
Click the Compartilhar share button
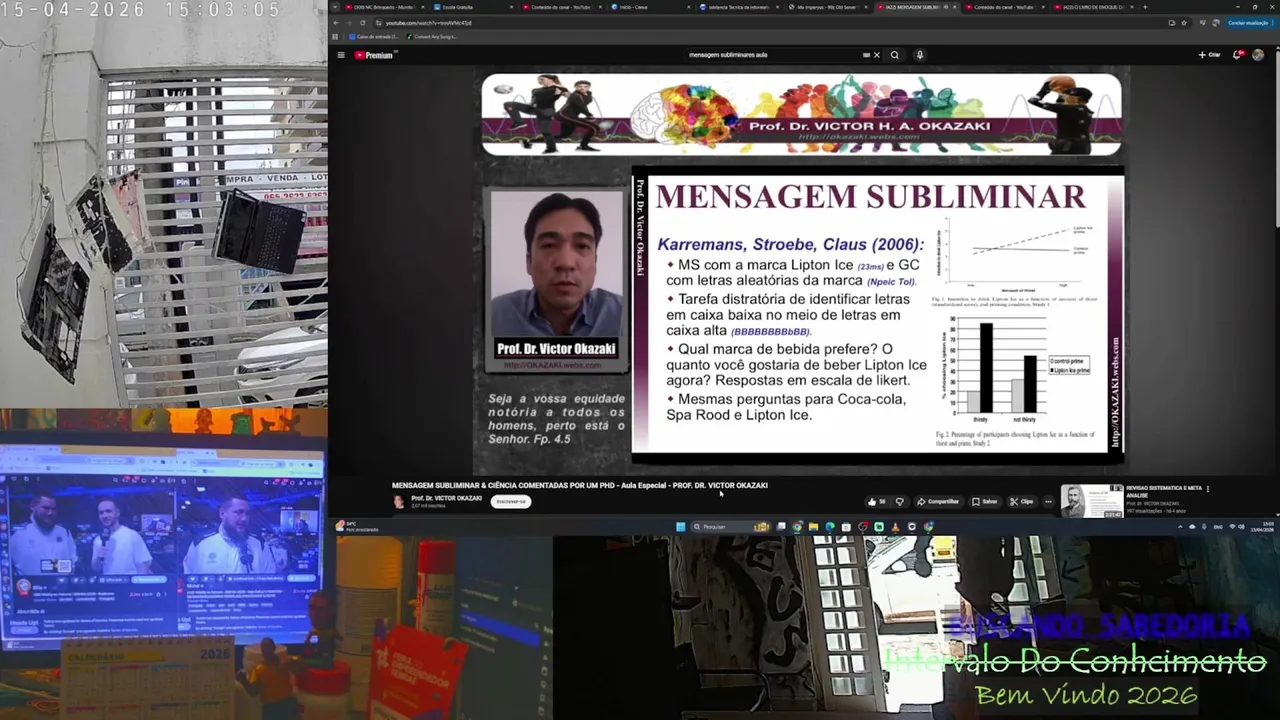938,502
